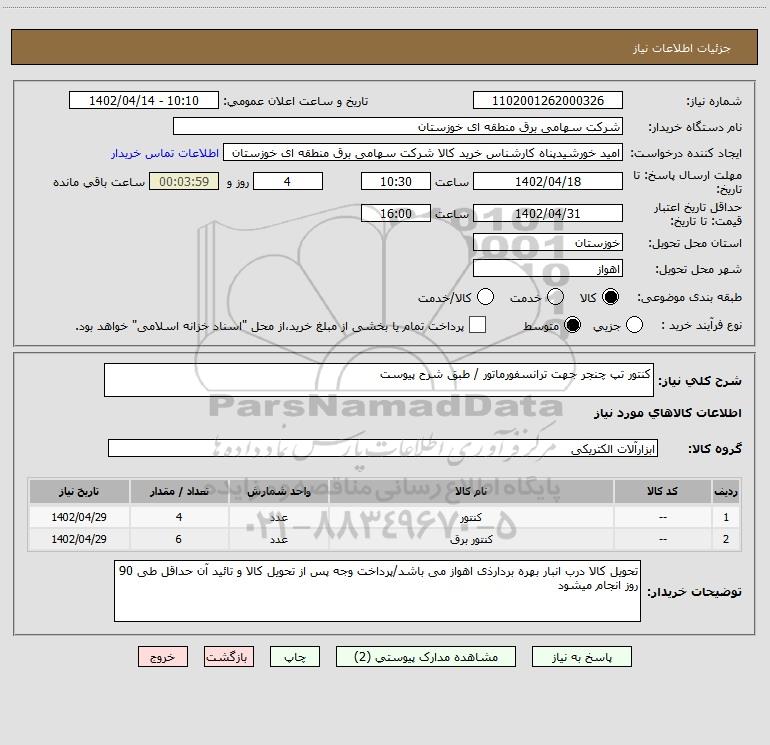Click the buyer name field شرکت سهامی برق منطقه ای خوزستان
Image resolution: width=770 pixels, height=745 pixels.
(398, 127)
